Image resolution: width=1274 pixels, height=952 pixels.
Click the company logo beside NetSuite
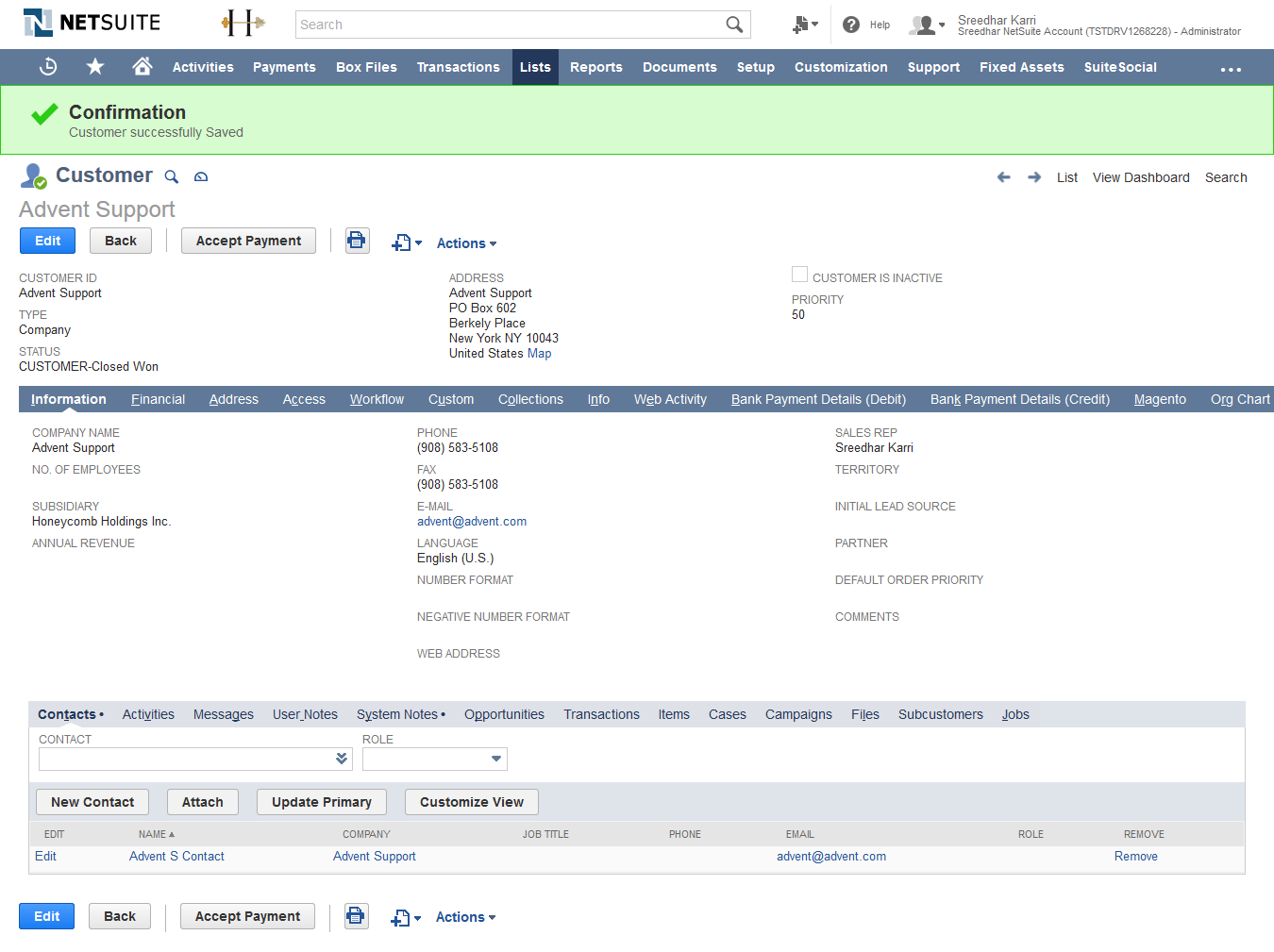click(243, 24)
